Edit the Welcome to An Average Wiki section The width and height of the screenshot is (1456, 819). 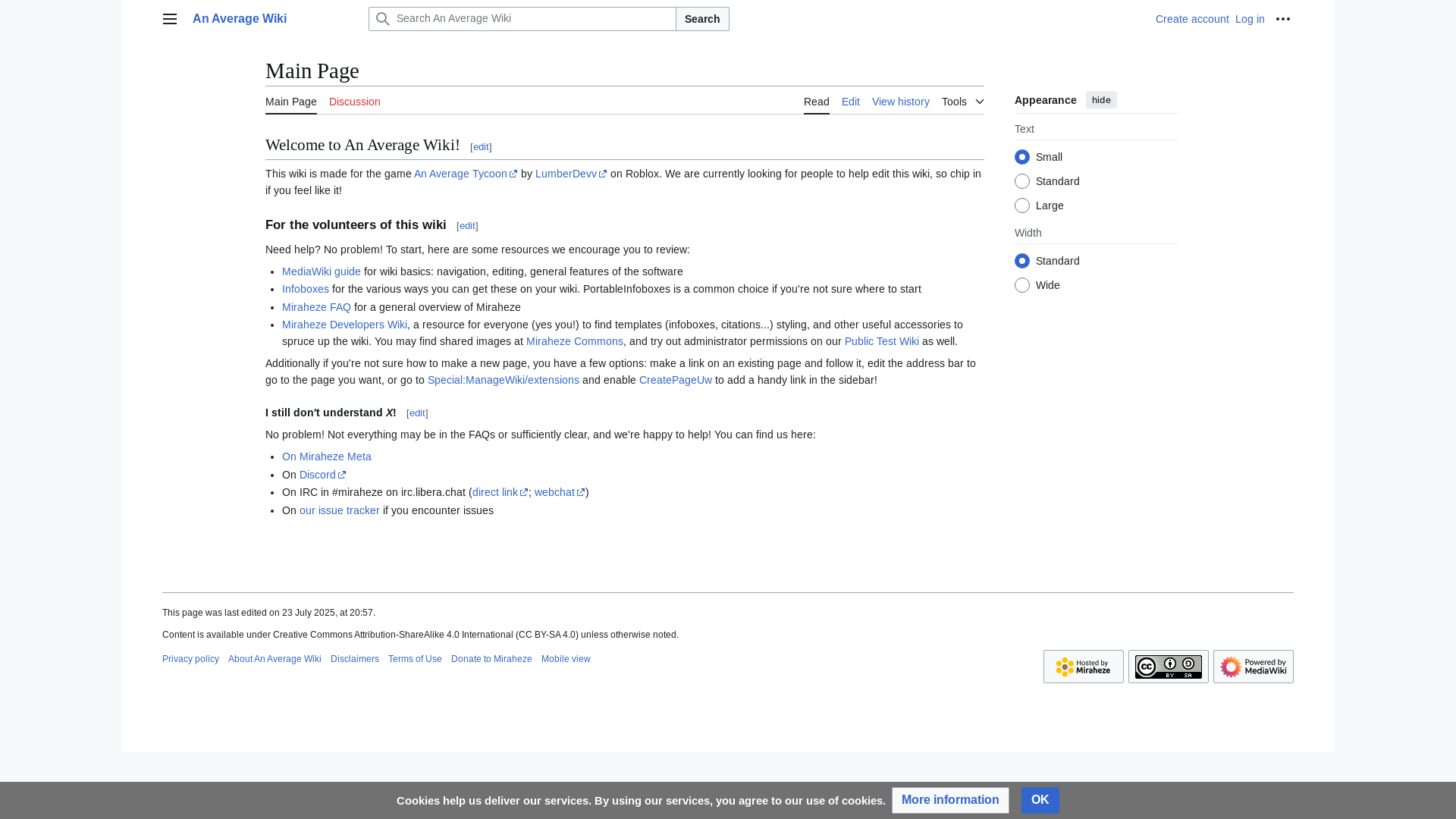click(x=481, y=147)
